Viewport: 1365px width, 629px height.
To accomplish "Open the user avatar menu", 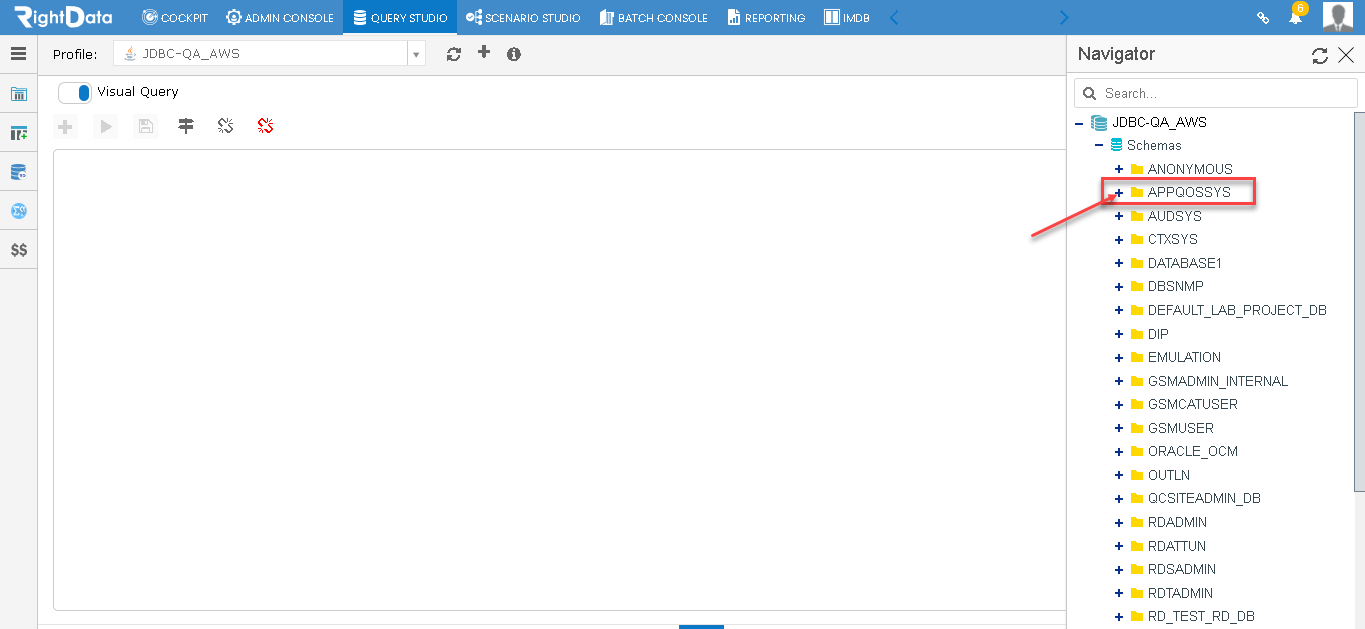I will [1338, 17].
